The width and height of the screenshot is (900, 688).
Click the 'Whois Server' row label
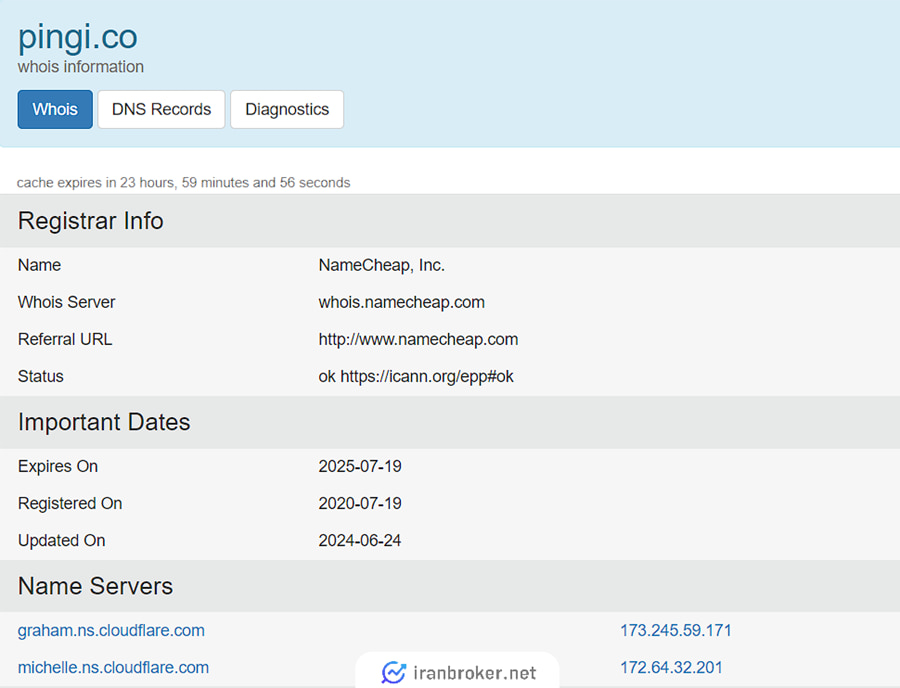tap(67, 302)
